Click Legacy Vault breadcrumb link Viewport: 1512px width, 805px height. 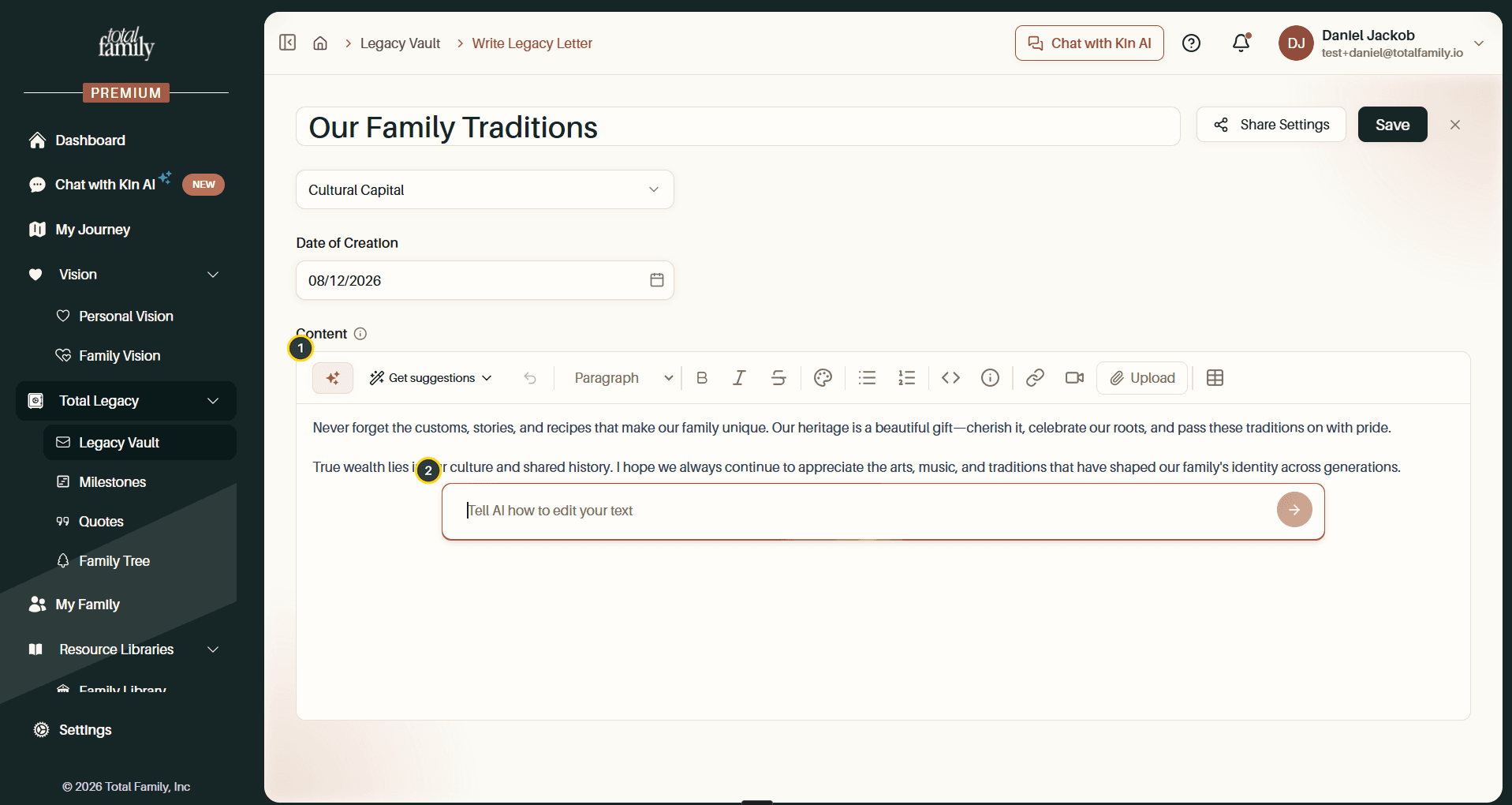coord(400,43)
